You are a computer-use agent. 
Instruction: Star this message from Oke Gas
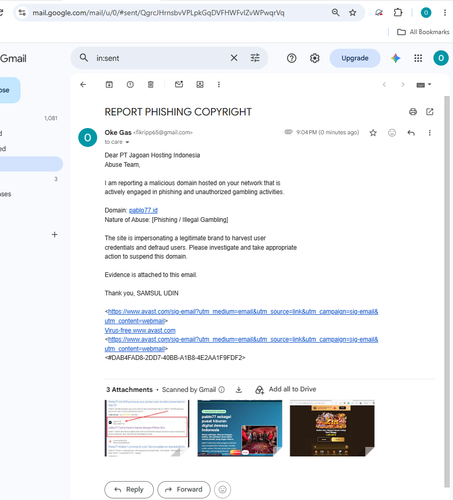(373, 133)
